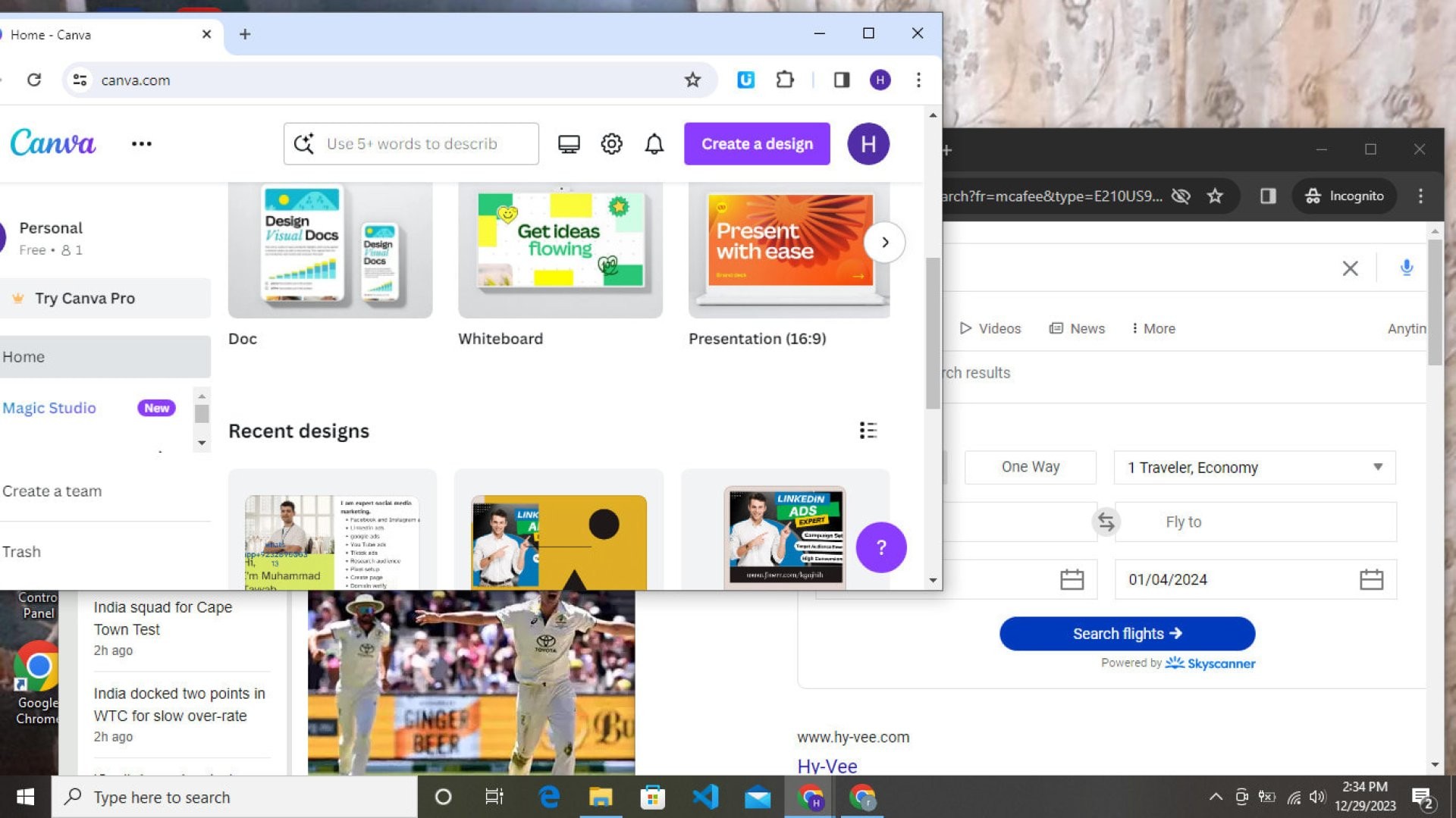Open the More search filters menu
This screenshot has height=818, width=1456.
[1153, 328]
